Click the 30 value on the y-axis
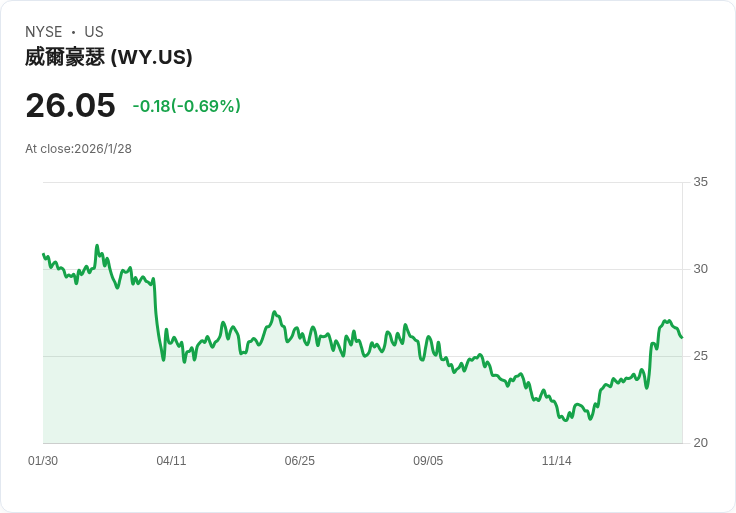The width and height of the screenshot is (736, 513). [x=700, y=269]
